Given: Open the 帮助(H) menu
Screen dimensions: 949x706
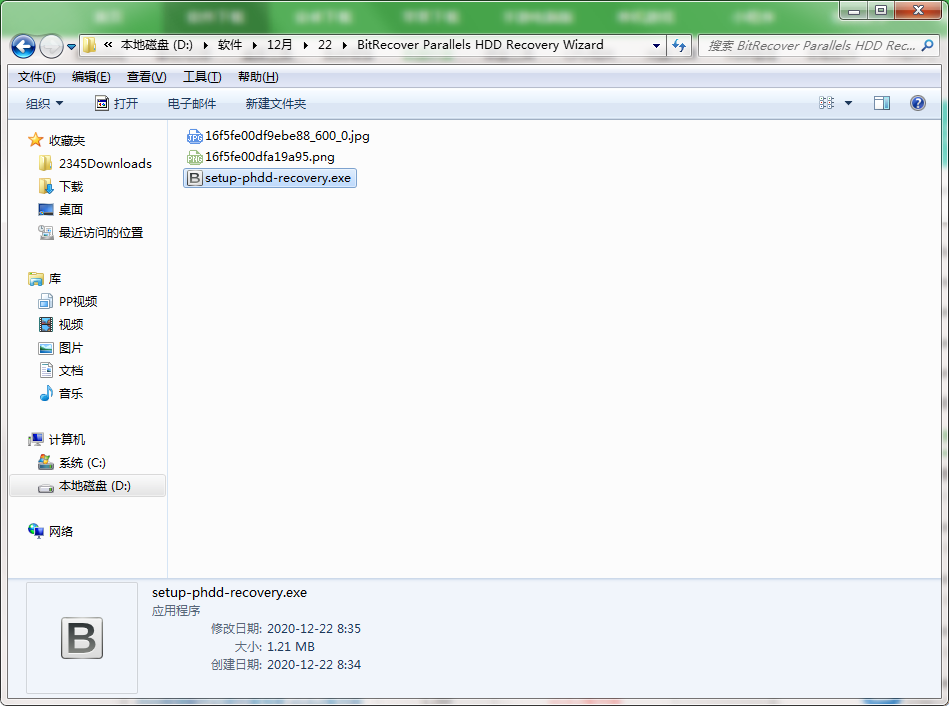Looking at the screenshot, I should point(258,77).
